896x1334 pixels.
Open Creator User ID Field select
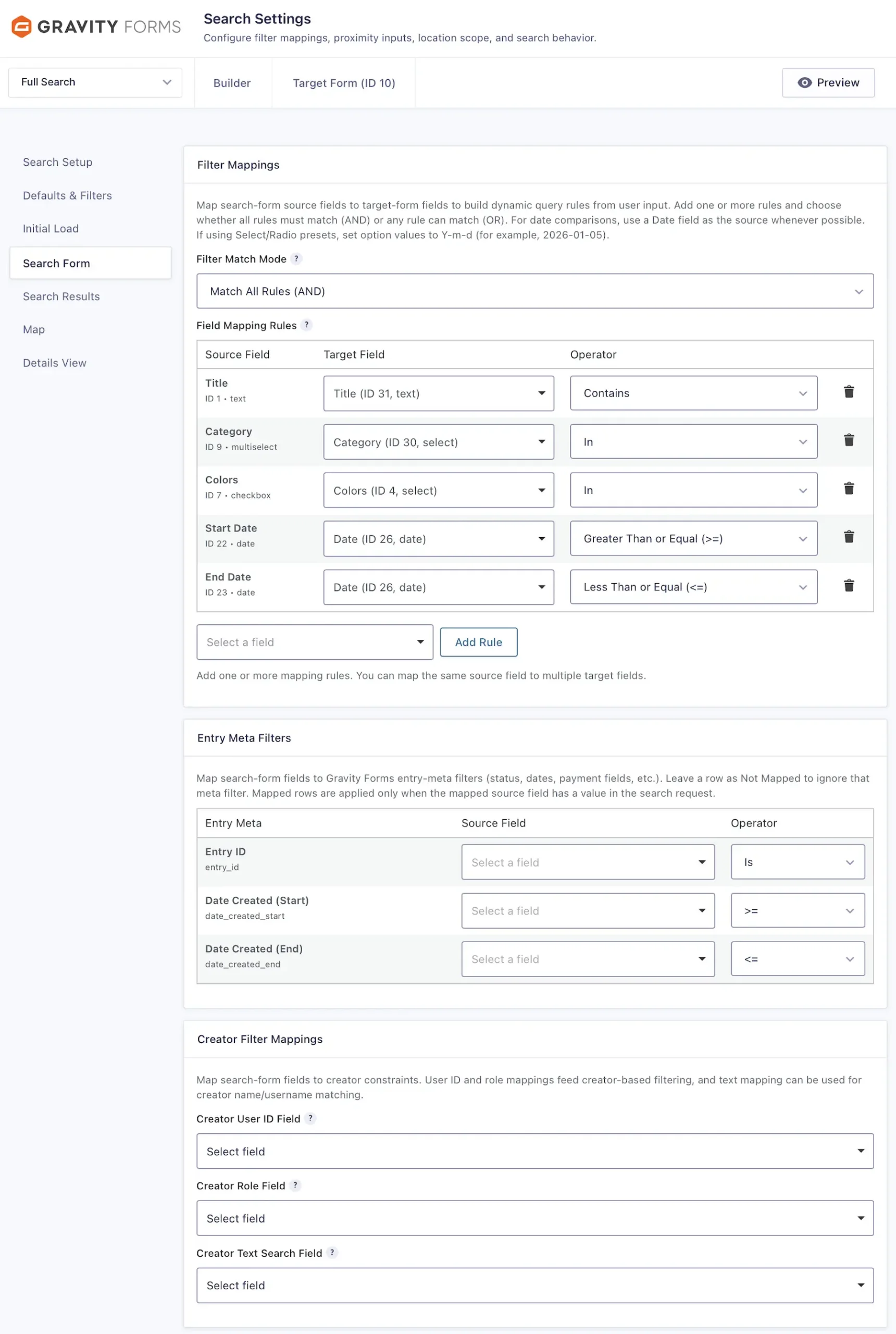(535, 1151)
